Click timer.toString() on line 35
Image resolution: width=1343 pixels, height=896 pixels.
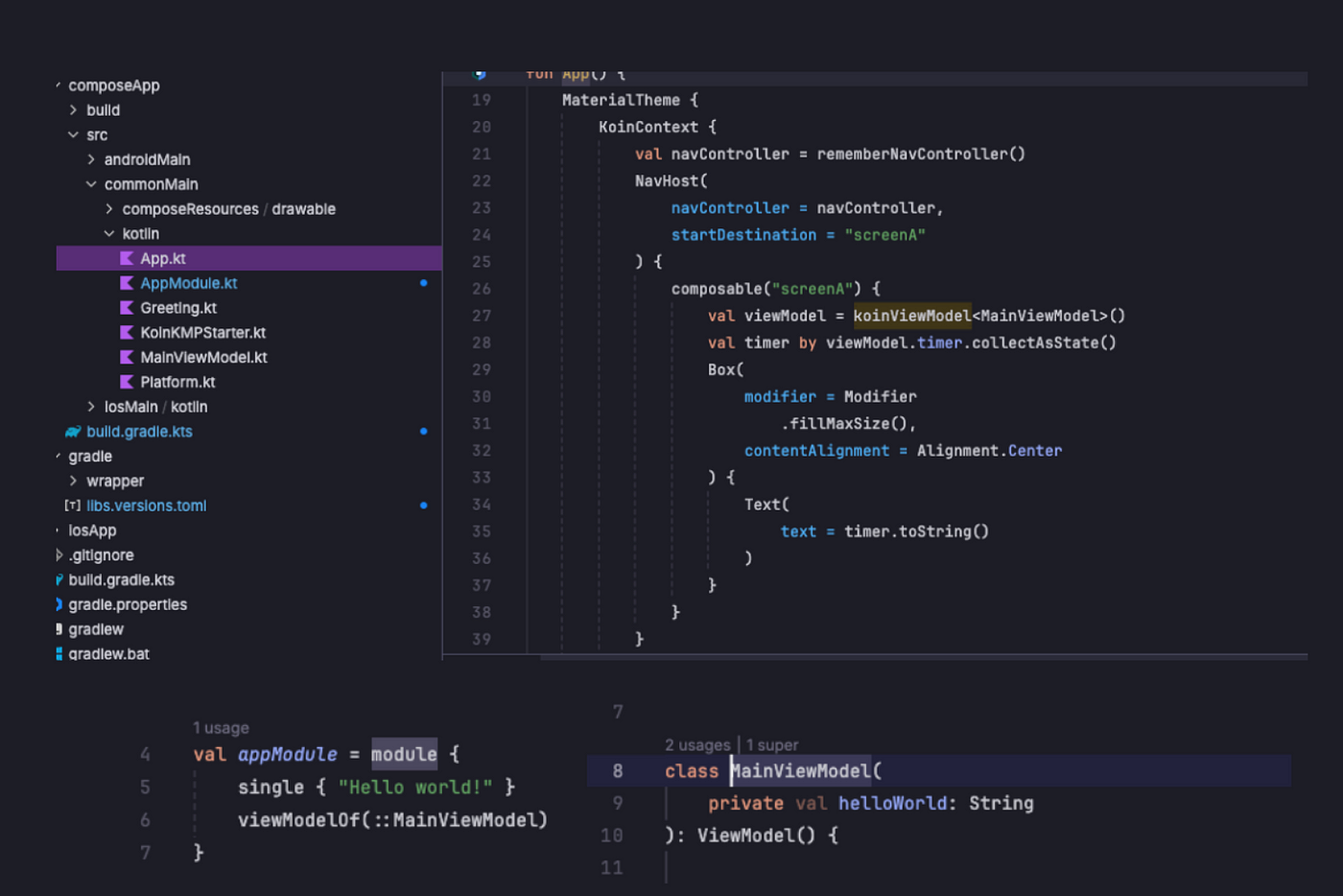pyautogui.click(x=916, y=531)
